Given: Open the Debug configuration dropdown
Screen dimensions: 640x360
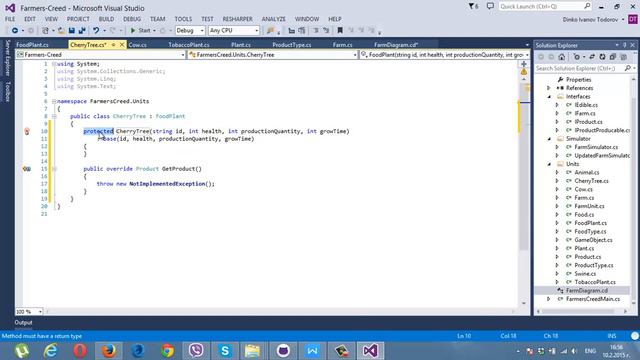Looking at the screenshot, I should (x=190, y=31).
